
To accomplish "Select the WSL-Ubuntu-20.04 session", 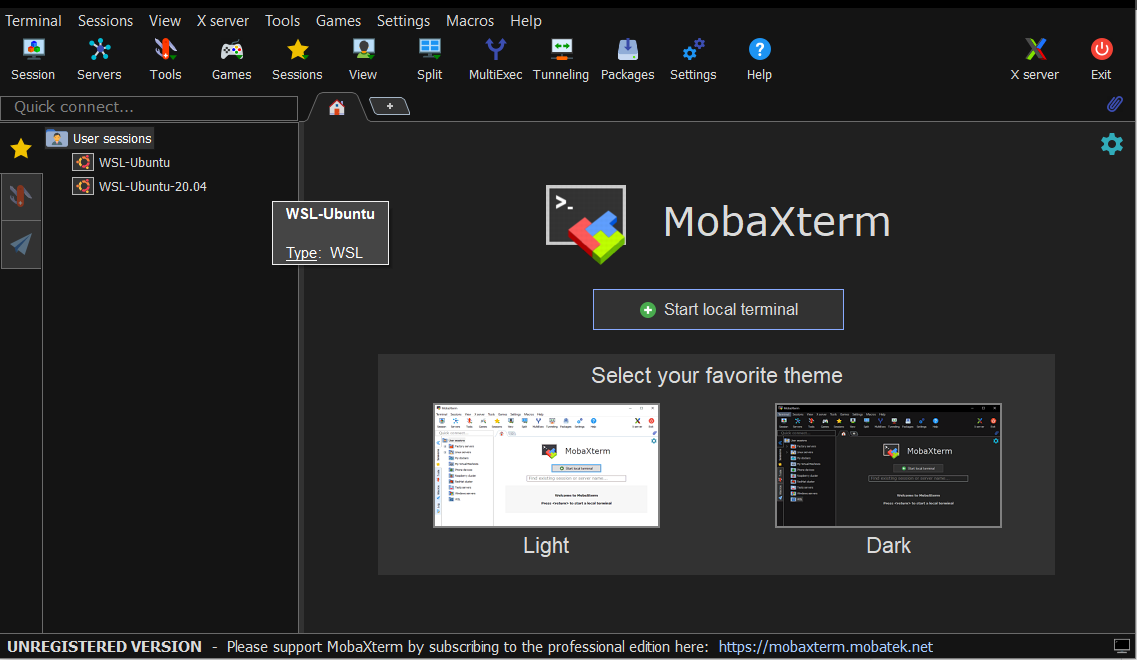I will (152, 186).
